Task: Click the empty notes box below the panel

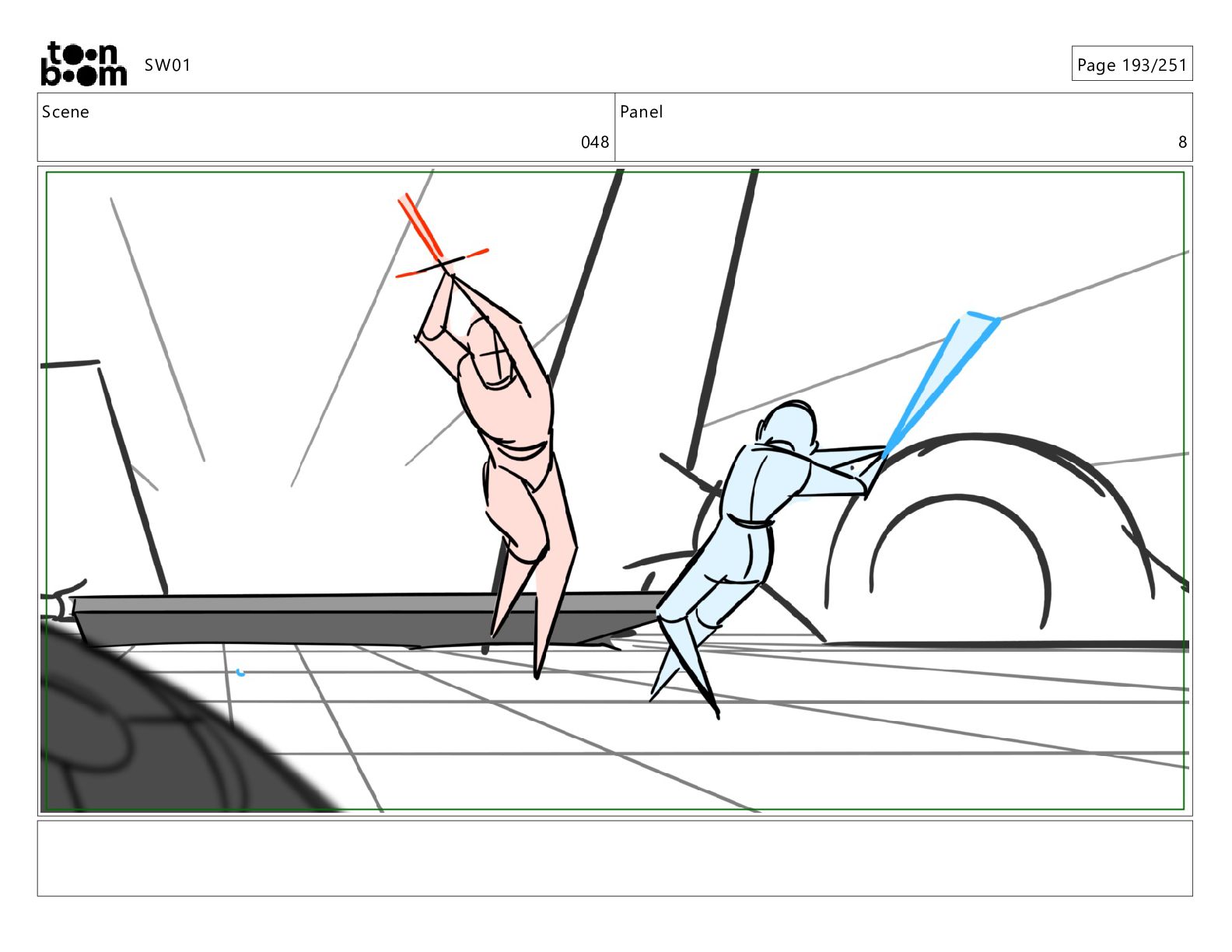Action: coord(614,859)
